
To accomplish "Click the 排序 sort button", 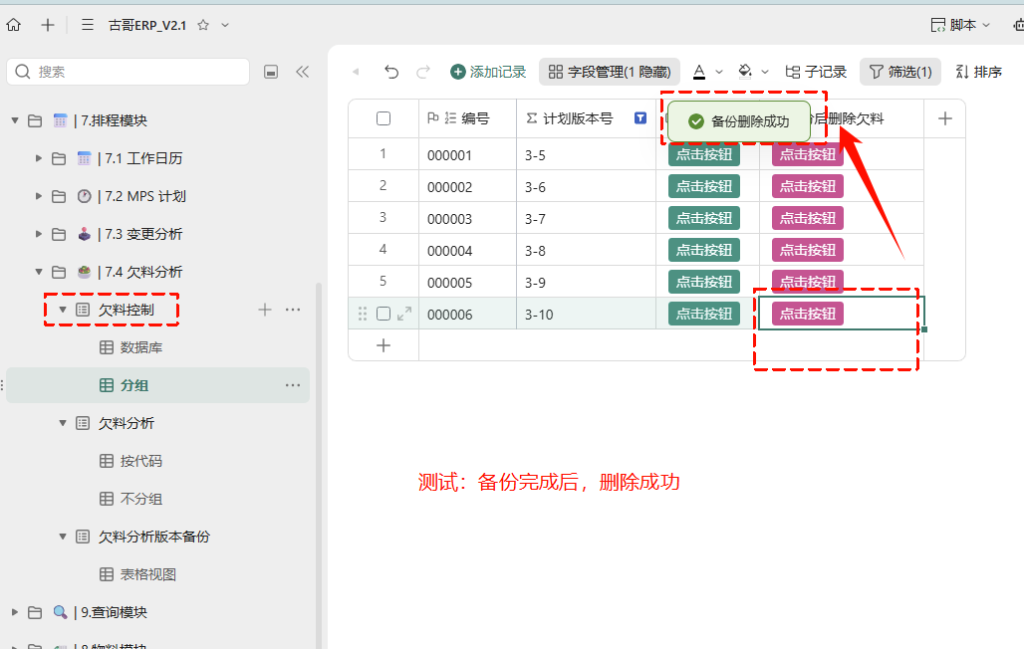I will tap(978, 72).
